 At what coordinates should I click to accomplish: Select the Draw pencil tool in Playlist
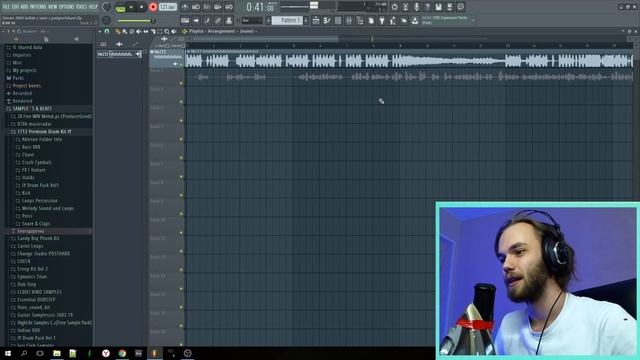tap(118, 31)
